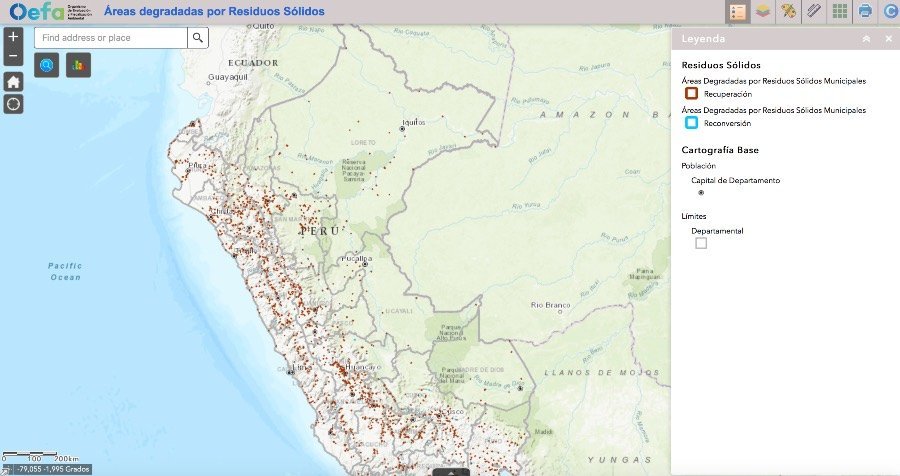Close the Leyenda panel

888,39
